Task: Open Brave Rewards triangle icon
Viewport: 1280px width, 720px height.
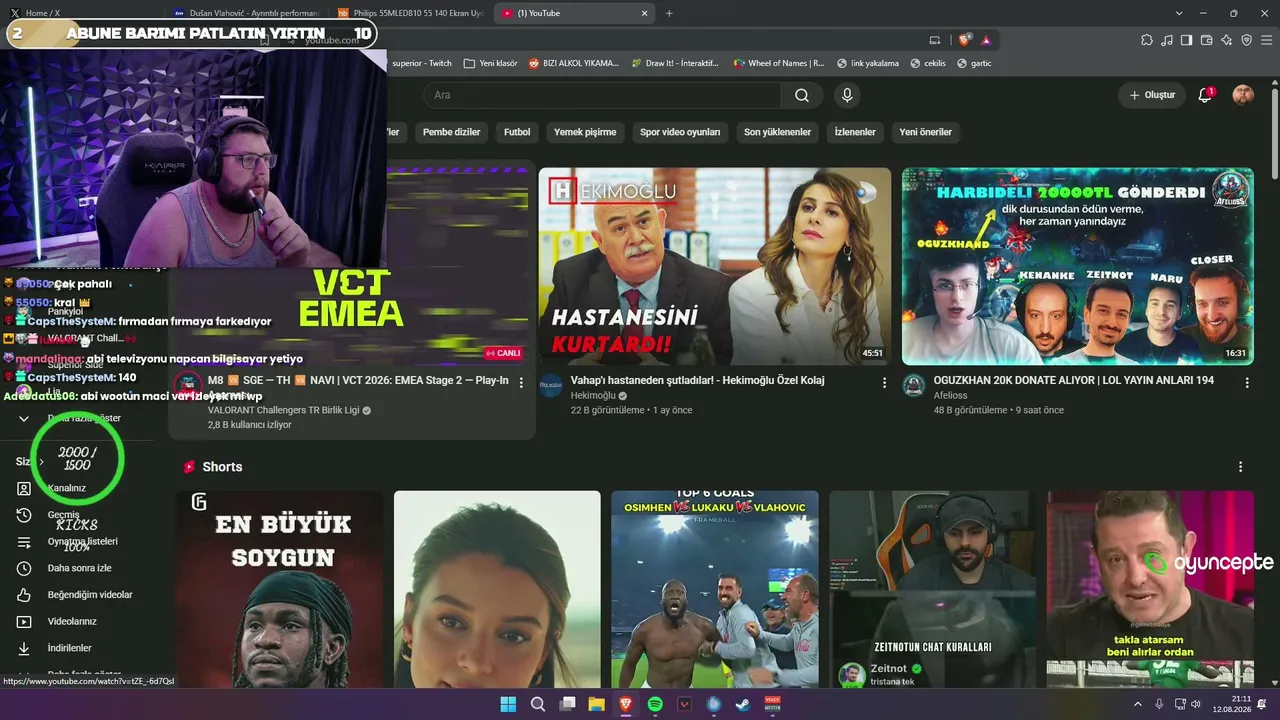Action: tap(986, 40)
